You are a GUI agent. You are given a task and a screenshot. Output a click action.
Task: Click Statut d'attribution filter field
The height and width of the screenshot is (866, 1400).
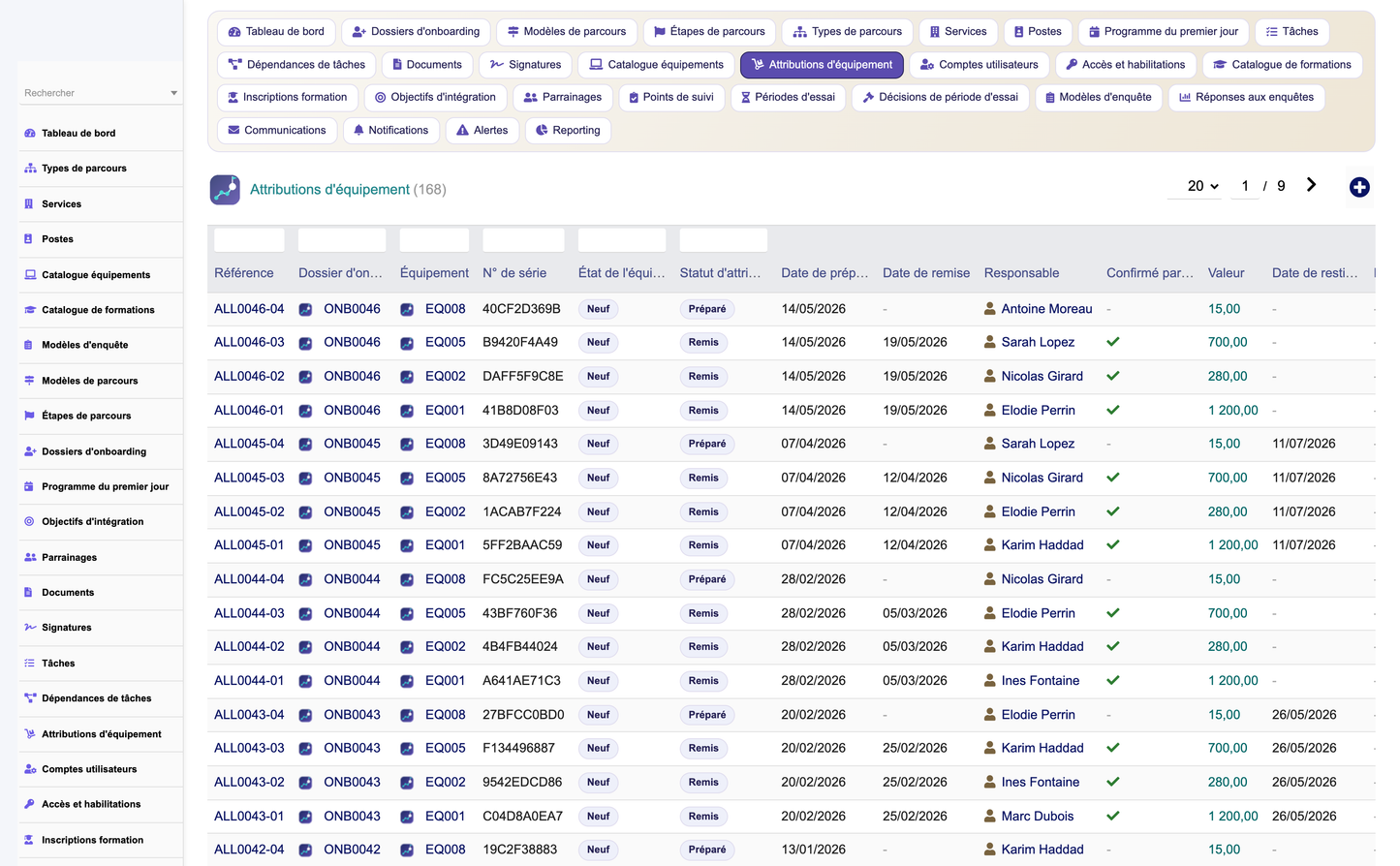[x=724, y=240]
